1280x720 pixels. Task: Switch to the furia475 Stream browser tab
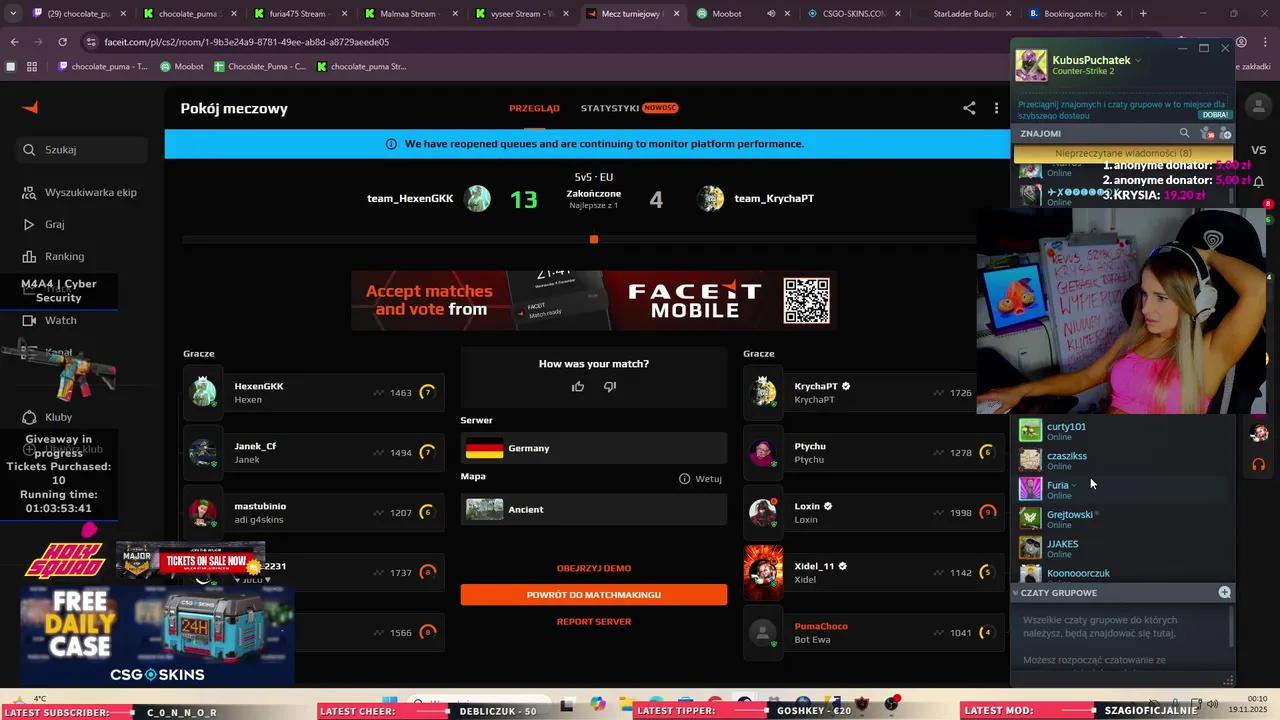[300, 14]
